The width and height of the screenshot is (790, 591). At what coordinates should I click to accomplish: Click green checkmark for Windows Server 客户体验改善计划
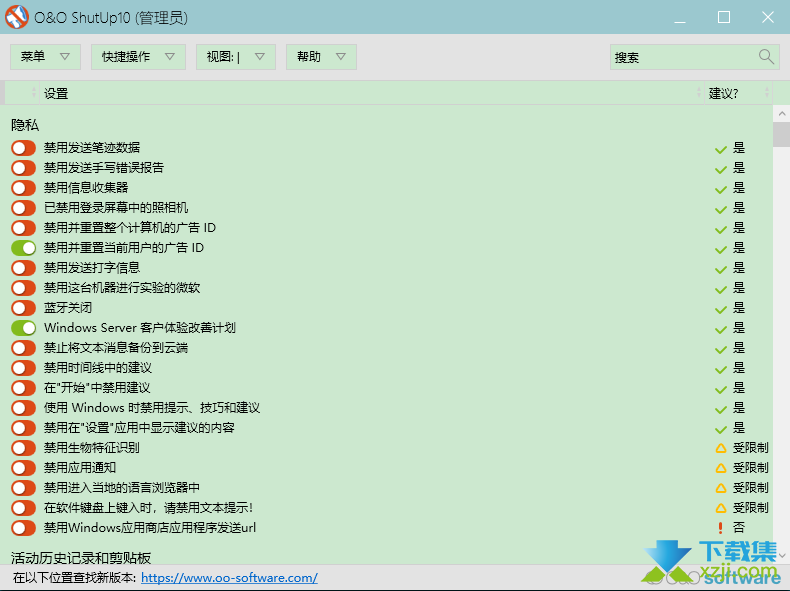[x=720, y=329]
